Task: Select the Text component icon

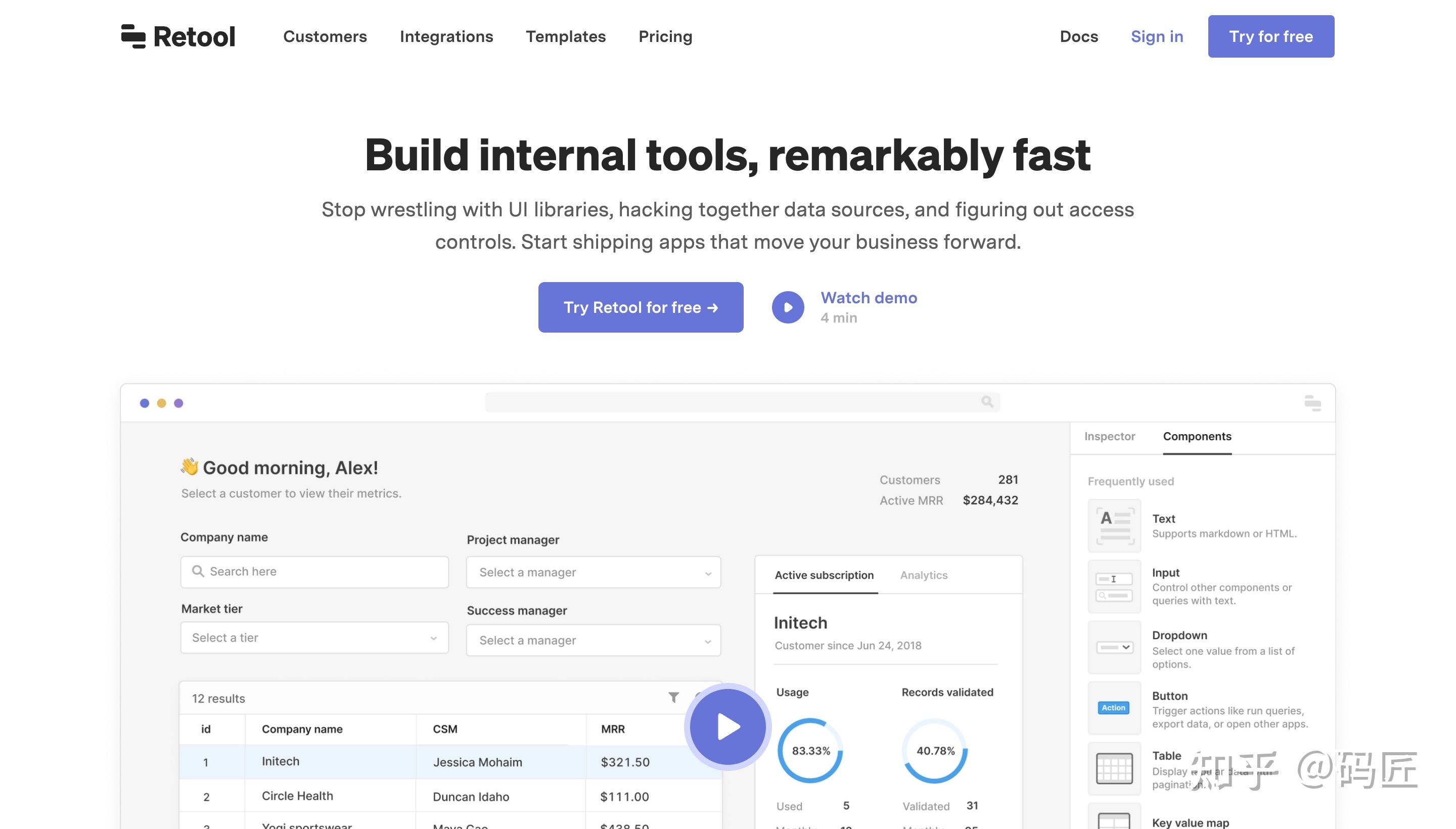Action: (x=1114, y=526)
